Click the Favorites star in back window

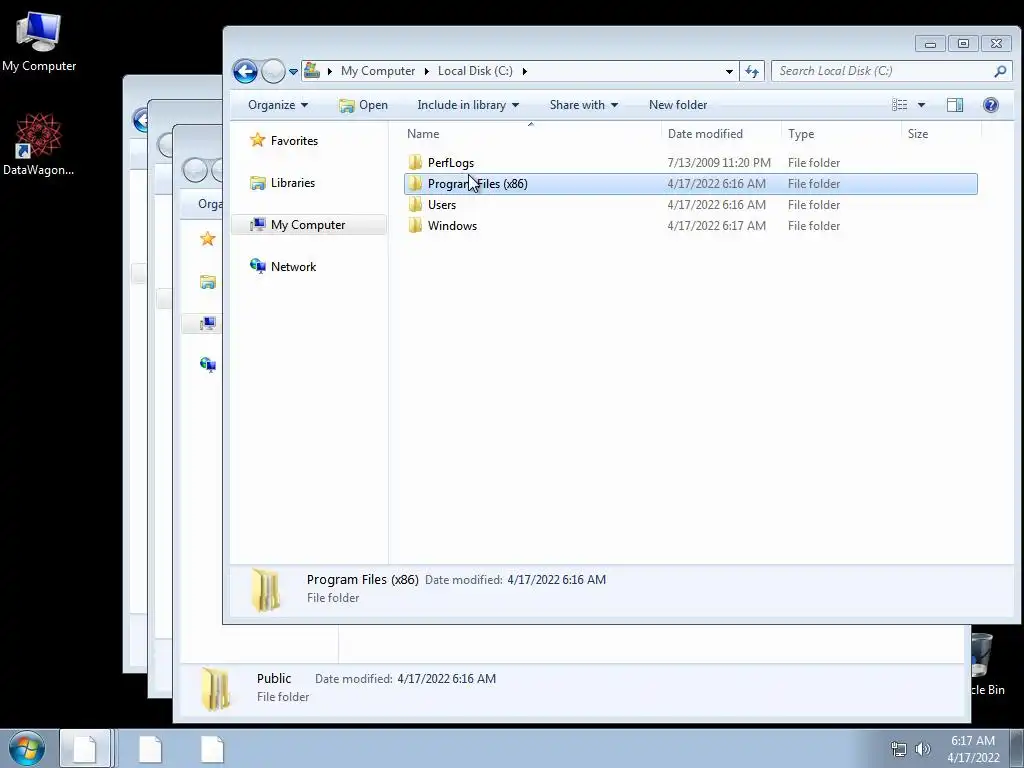[208, 239]
